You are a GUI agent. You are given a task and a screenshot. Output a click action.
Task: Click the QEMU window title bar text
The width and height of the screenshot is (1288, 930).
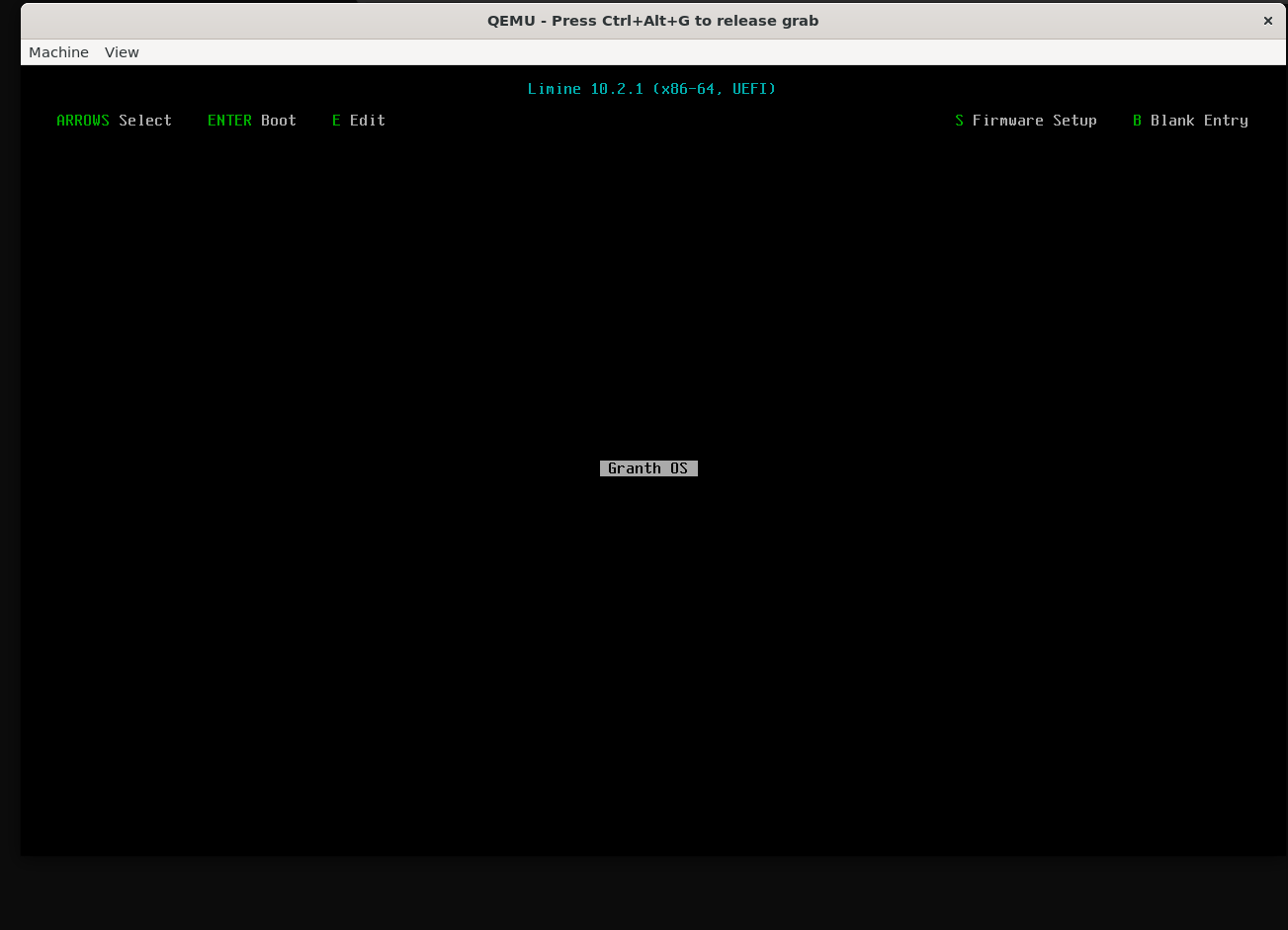pos(652,21)
